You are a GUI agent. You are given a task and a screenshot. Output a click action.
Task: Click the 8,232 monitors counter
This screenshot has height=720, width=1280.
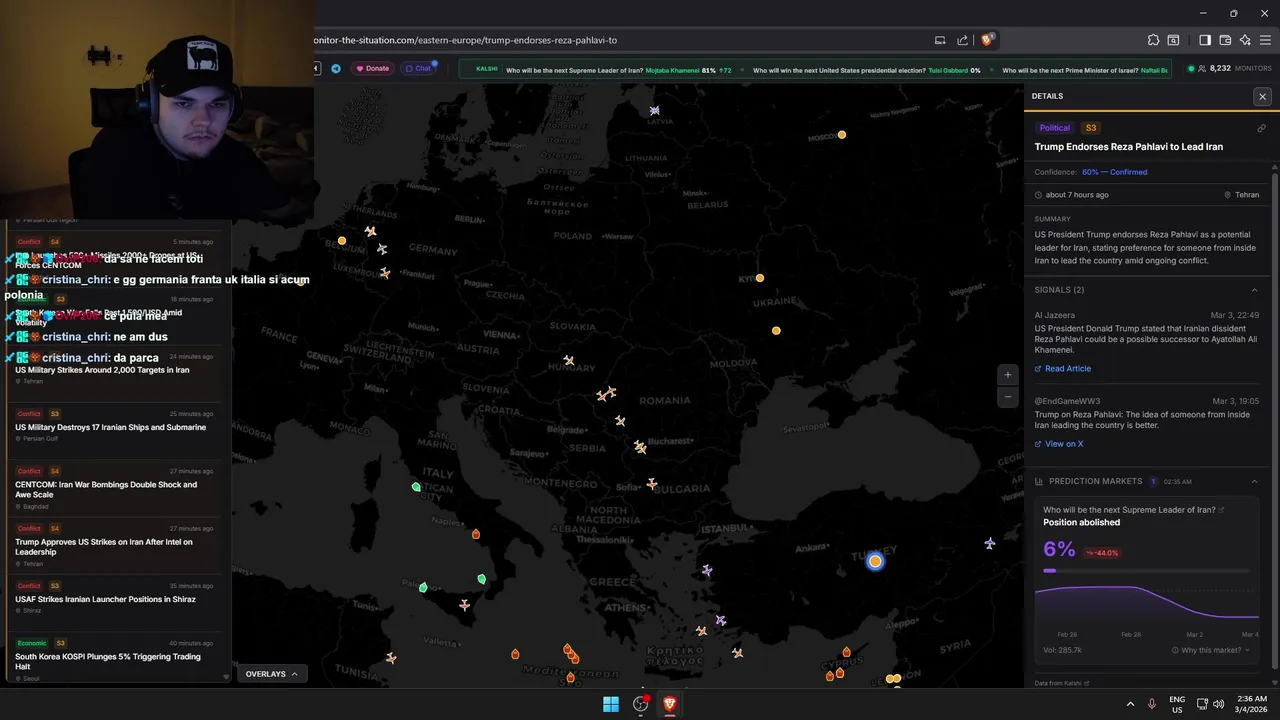[x=1229, y=69]
